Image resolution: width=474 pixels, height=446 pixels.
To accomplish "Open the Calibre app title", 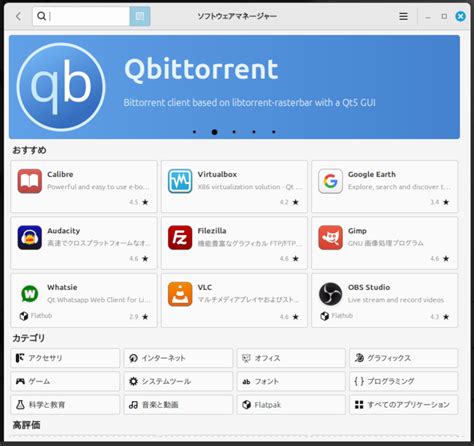I will (x=60, y=174).
